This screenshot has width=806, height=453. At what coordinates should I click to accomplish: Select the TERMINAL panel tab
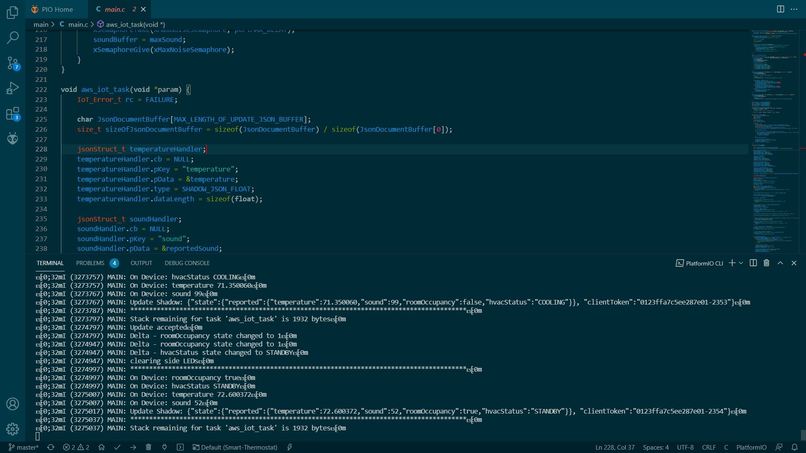pyautogui.click(x=50, y=263)
